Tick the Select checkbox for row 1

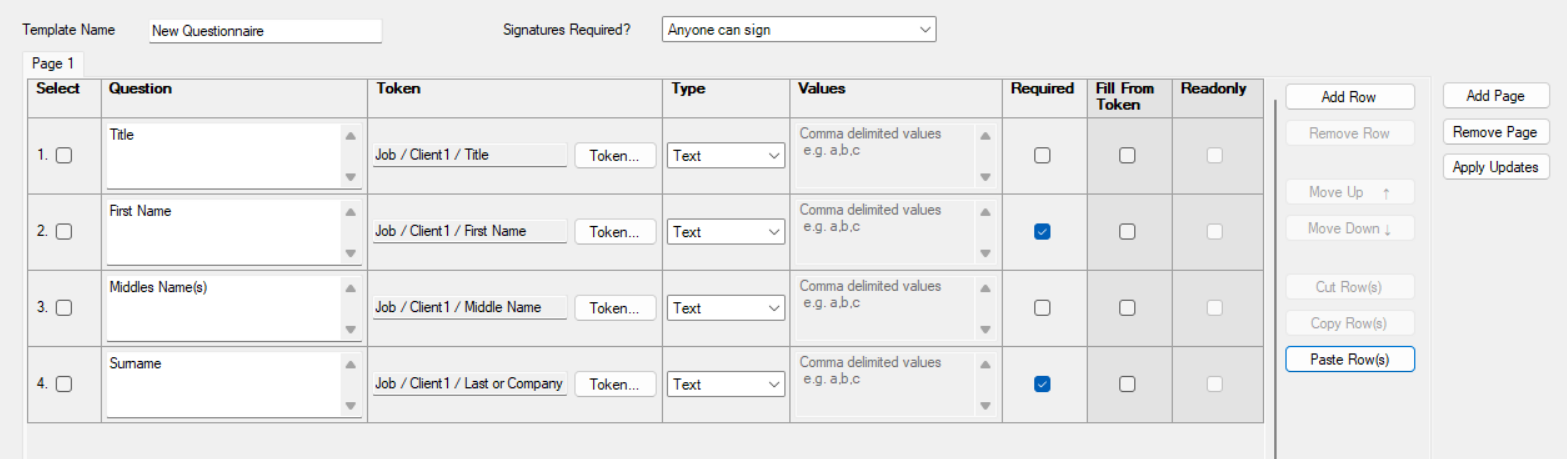pyautogui.click(x=64, y=156)
